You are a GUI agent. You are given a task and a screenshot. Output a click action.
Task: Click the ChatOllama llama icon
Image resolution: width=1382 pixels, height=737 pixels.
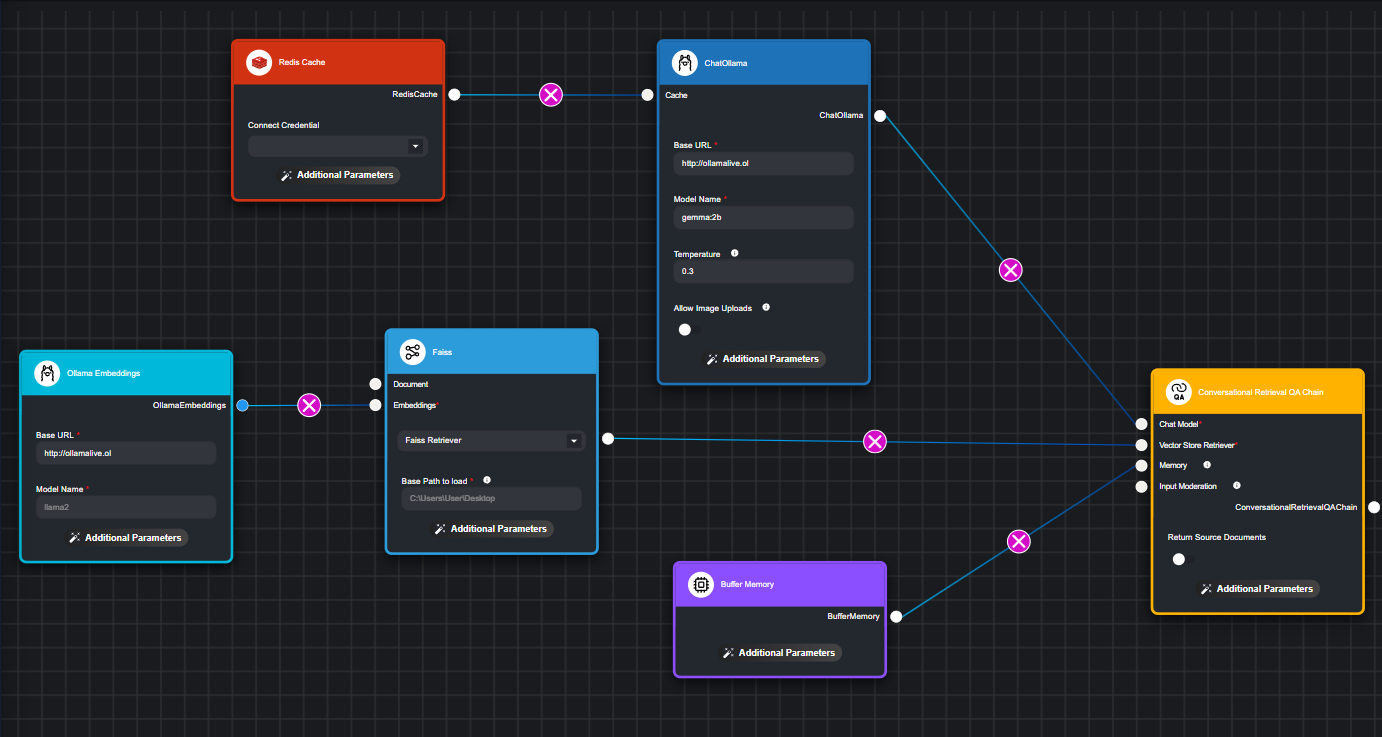685,63
